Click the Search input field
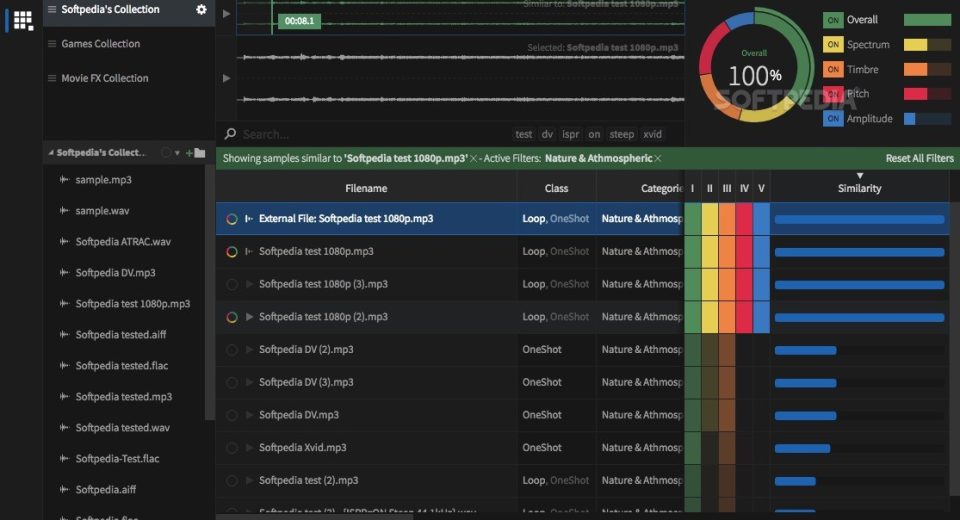The height and width of the screenshot is (520, 960). click(x=373, y=134)
